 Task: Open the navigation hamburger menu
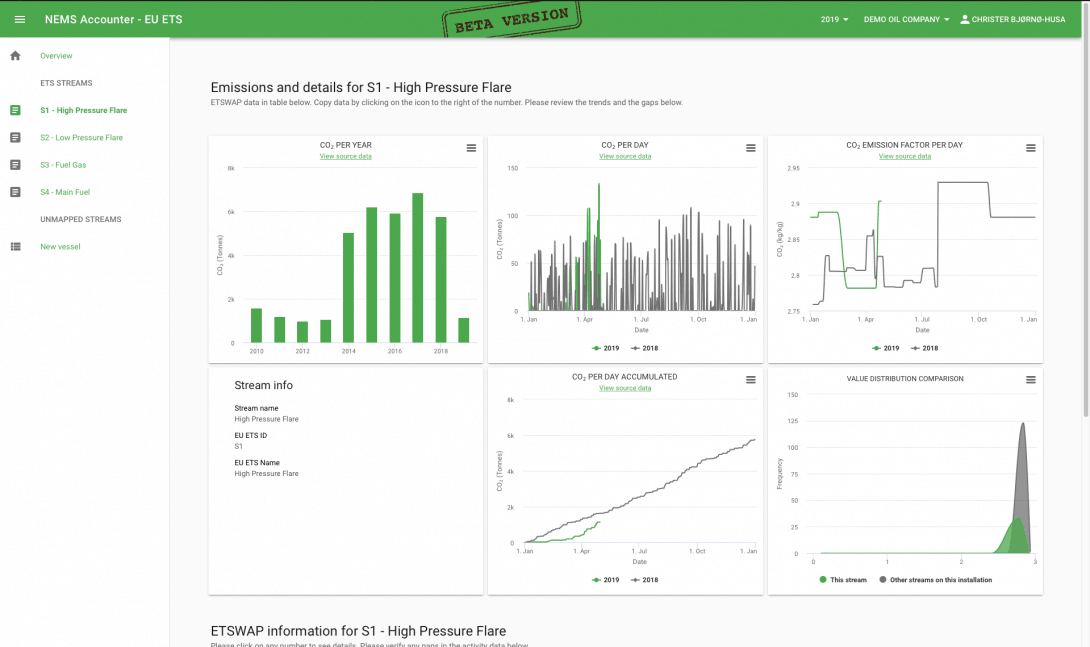pos(19,19)
